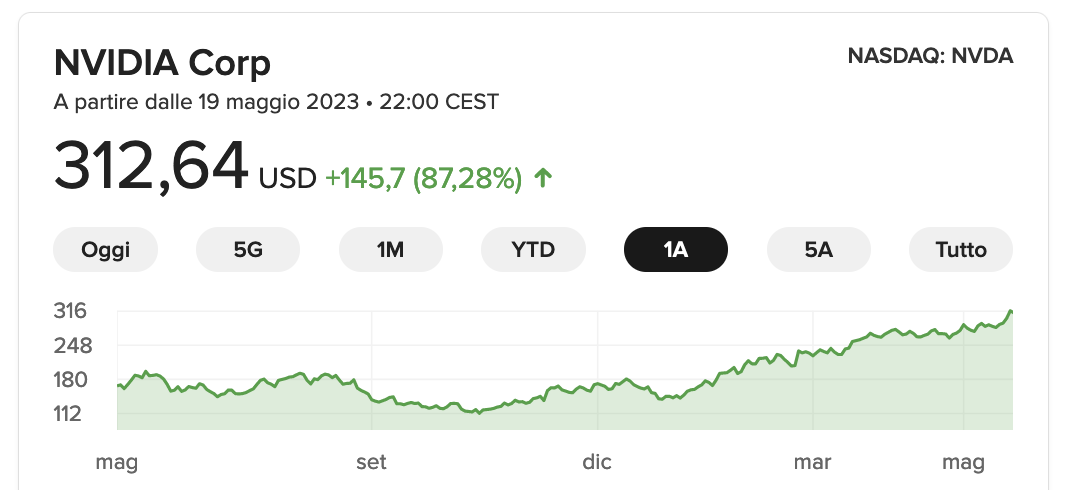Click the 312,64 price value
Image resolution: width=1080 pixels, height=490 pixels.
150,166
